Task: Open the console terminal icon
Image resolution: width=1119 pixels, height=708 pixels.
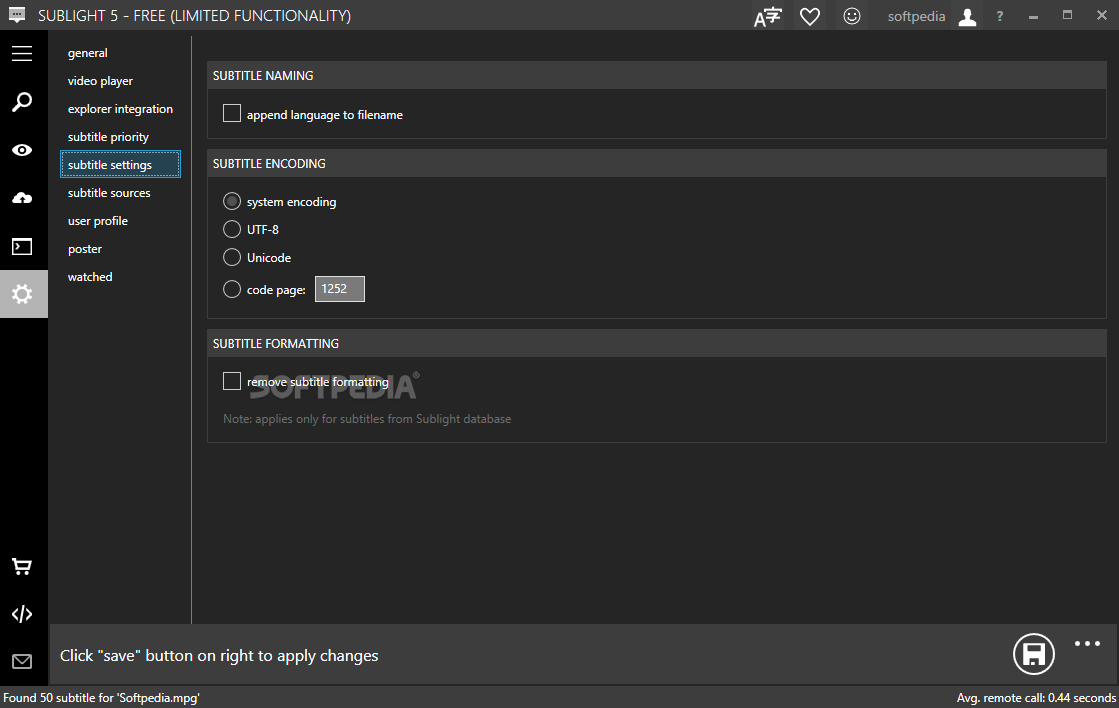Action: click(x=22, y=246)
